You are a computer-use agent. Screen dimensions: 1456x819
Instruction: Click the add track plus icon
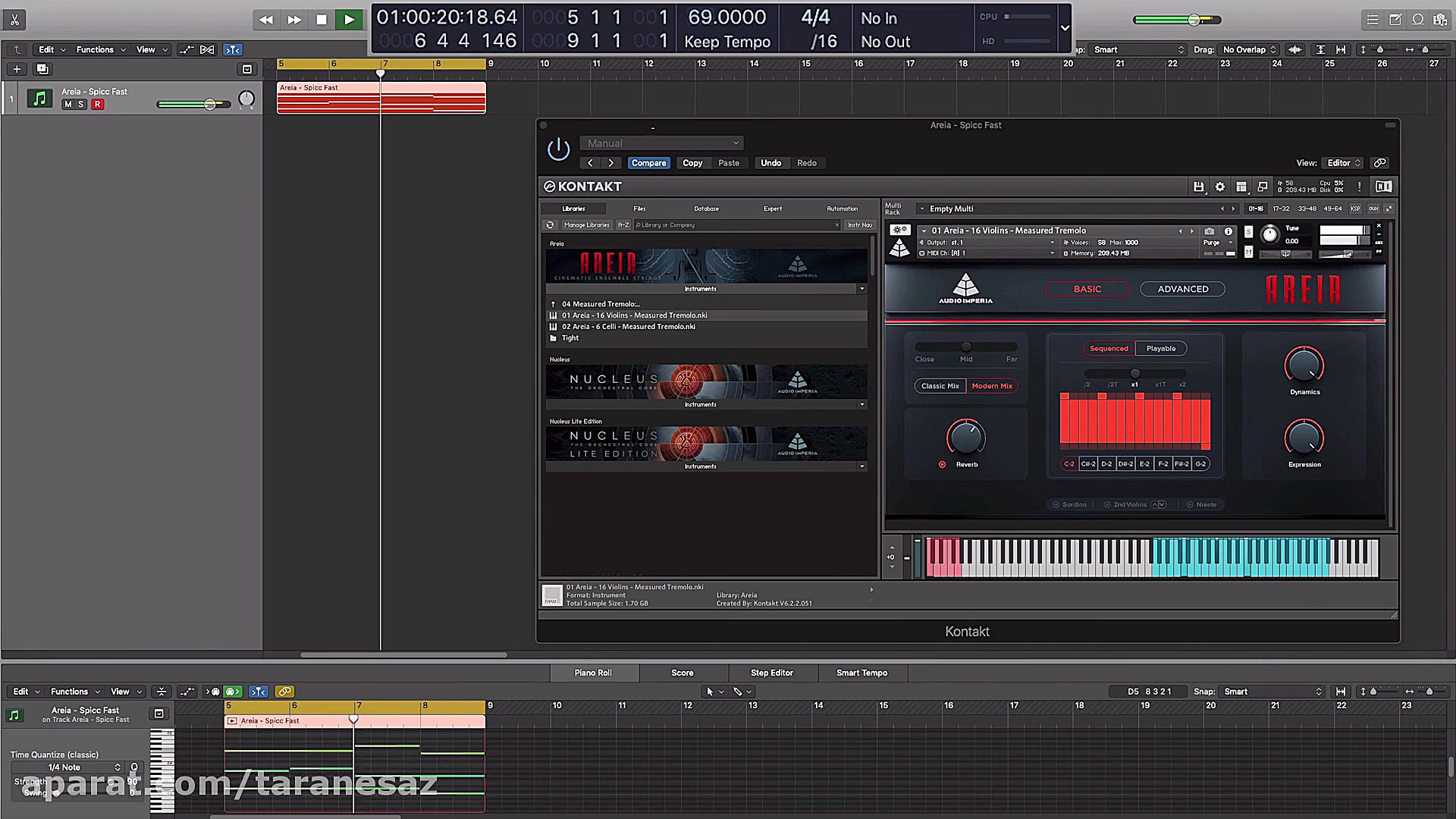pos(17,69)
